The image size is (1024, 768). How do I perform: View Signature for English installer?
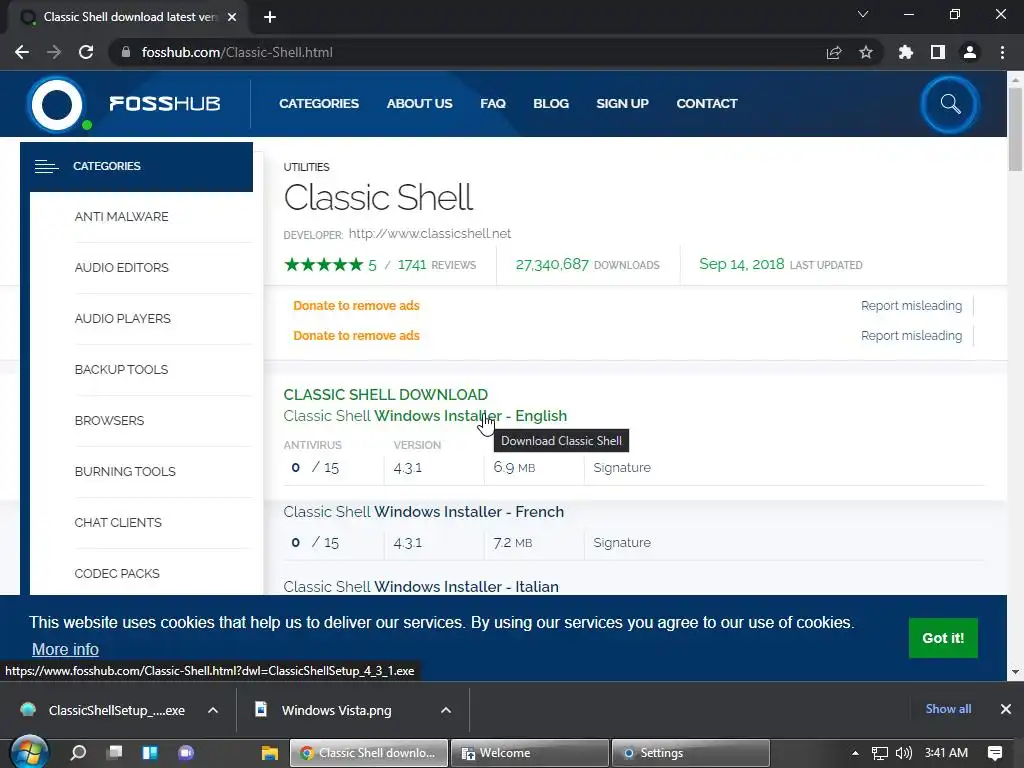tap(622, 468)
